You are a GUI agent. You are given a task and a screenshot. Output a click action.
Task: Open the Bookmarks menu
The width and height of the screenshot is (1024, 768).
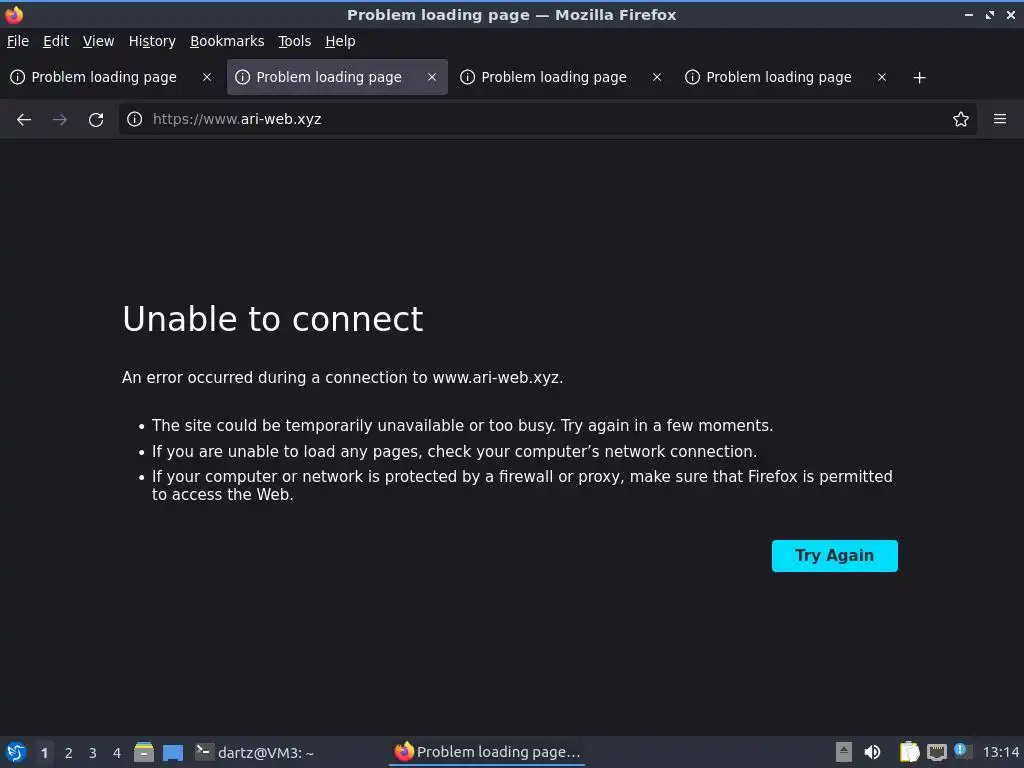tap(227, 41)
